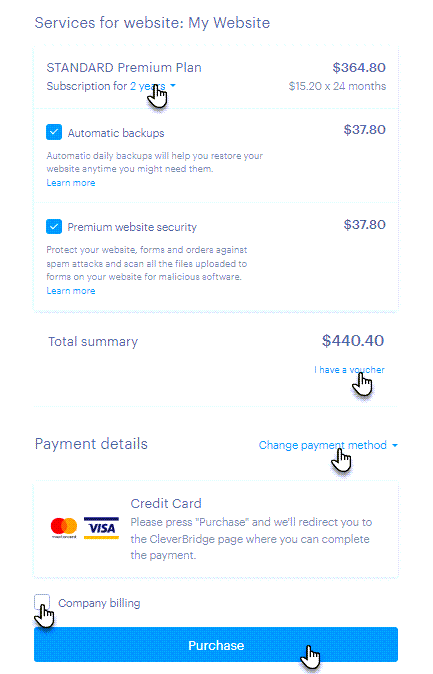
Task: Click the arrow beside subscription period
Action: [x=173, y=86]
